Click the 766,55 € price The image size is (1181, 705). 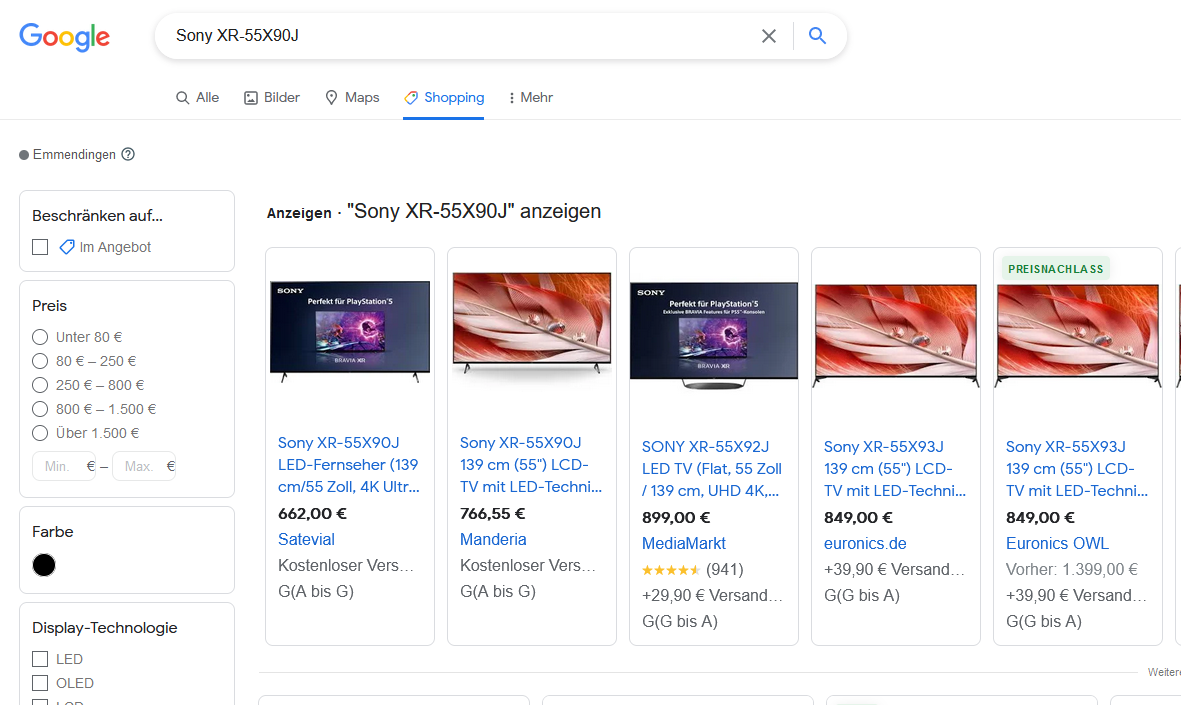click(493, 514)
